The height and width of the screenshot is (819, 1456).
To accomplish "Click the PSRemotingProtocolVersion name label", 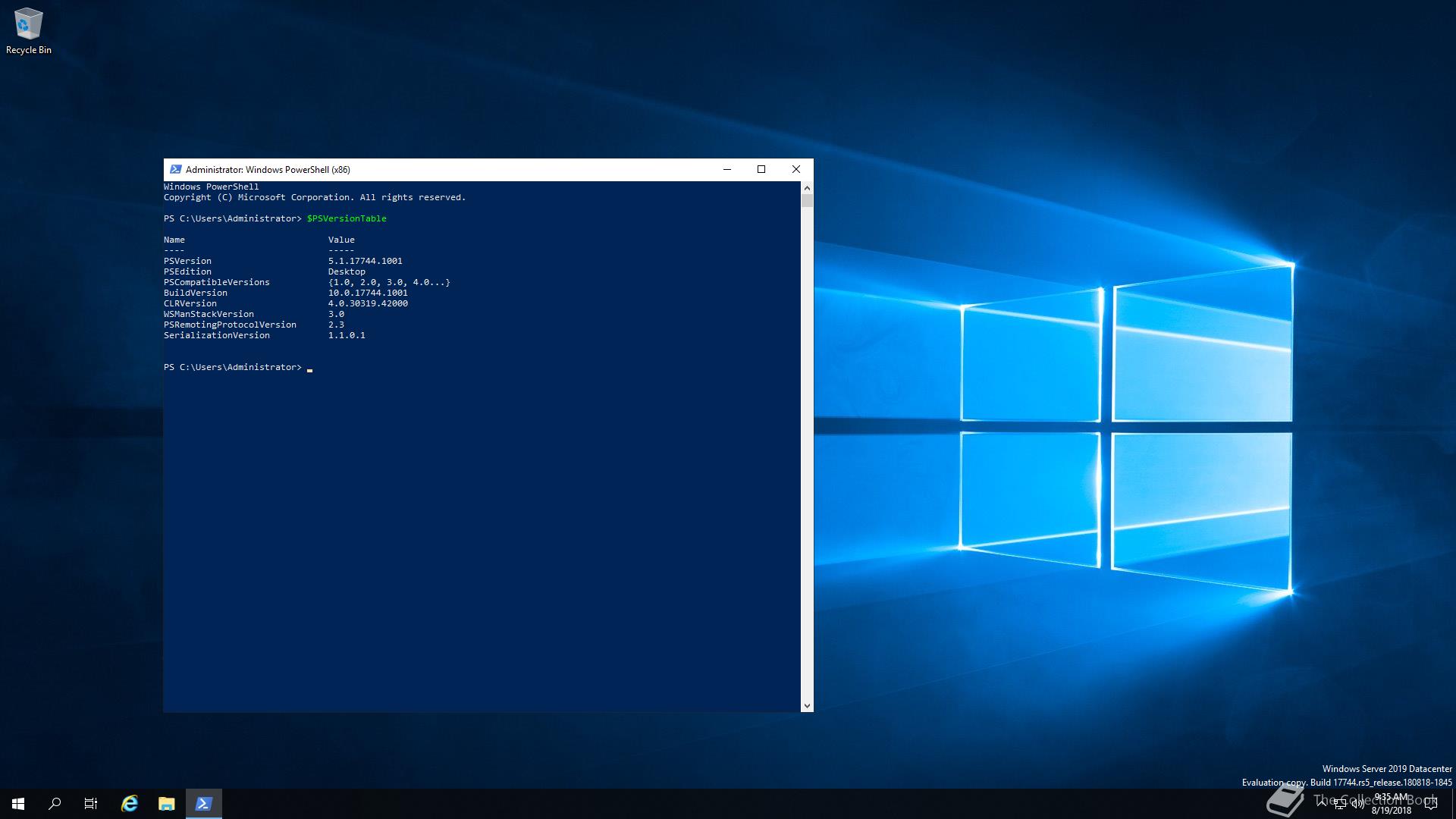I will coord(230,325).
